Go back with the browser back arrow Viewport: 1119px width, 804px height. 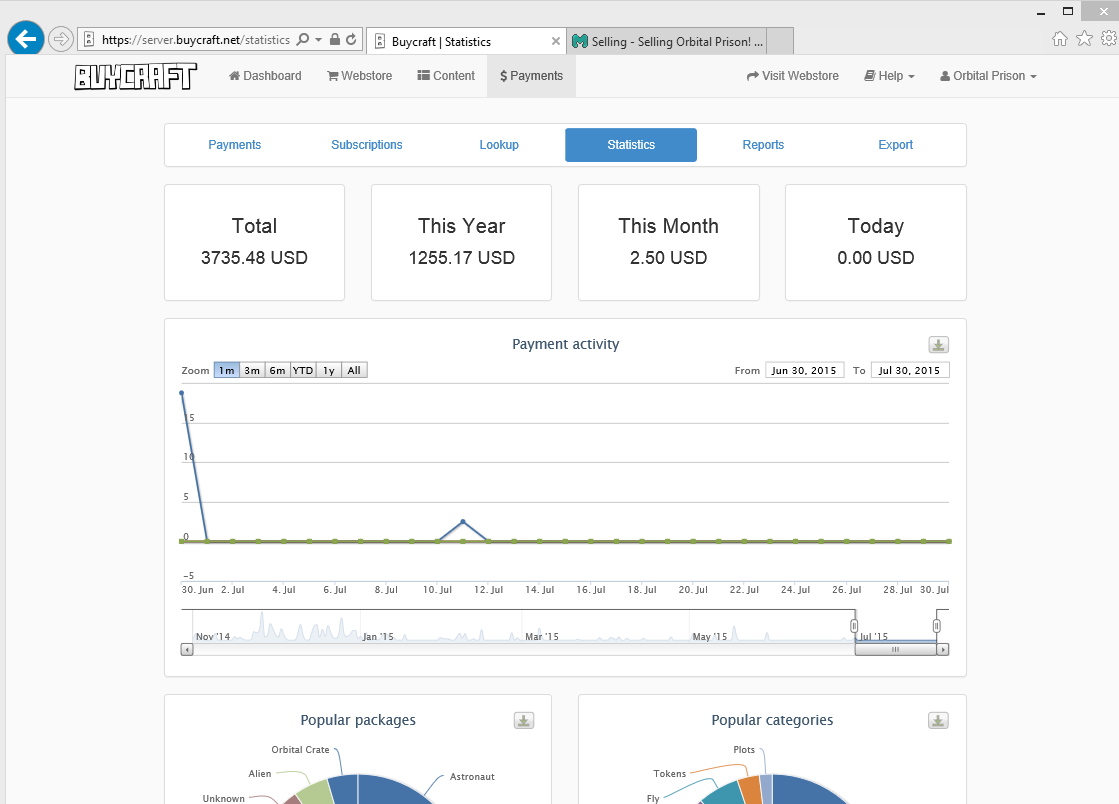pyautogui.click(x=26, y=39)
